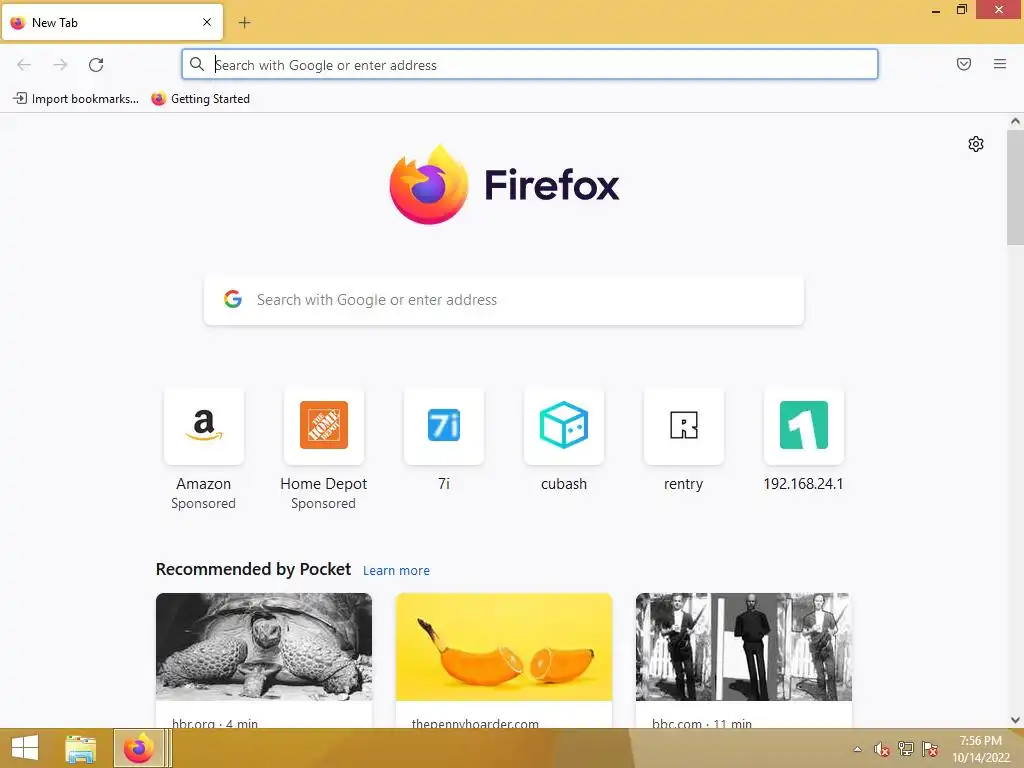1024x768 pixels.
Task: Open the Home Depot sponsored shortcut
Action: (x=324, y=426)
